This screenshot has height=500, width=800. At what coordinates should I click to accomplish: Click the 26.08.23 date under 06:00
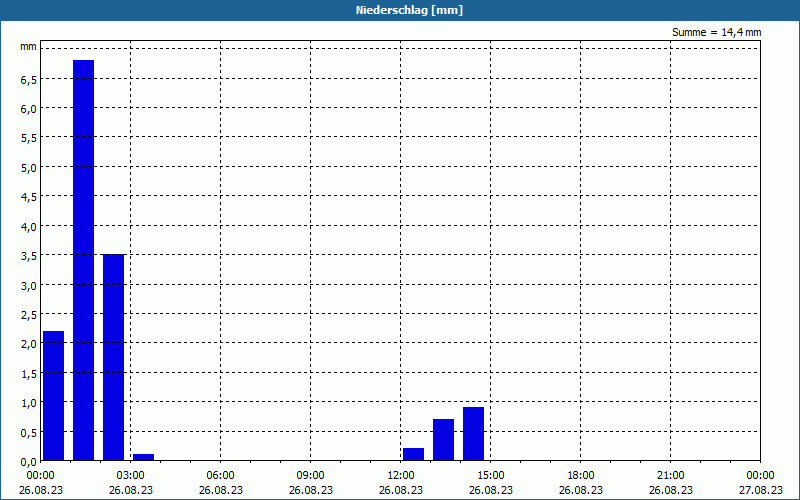(x=220, y=490)
